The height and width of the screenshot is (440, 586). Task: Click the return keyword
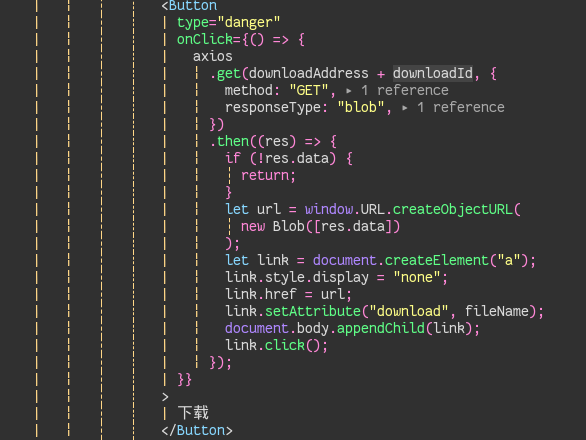pyautogui.click(x=265, y=175)
